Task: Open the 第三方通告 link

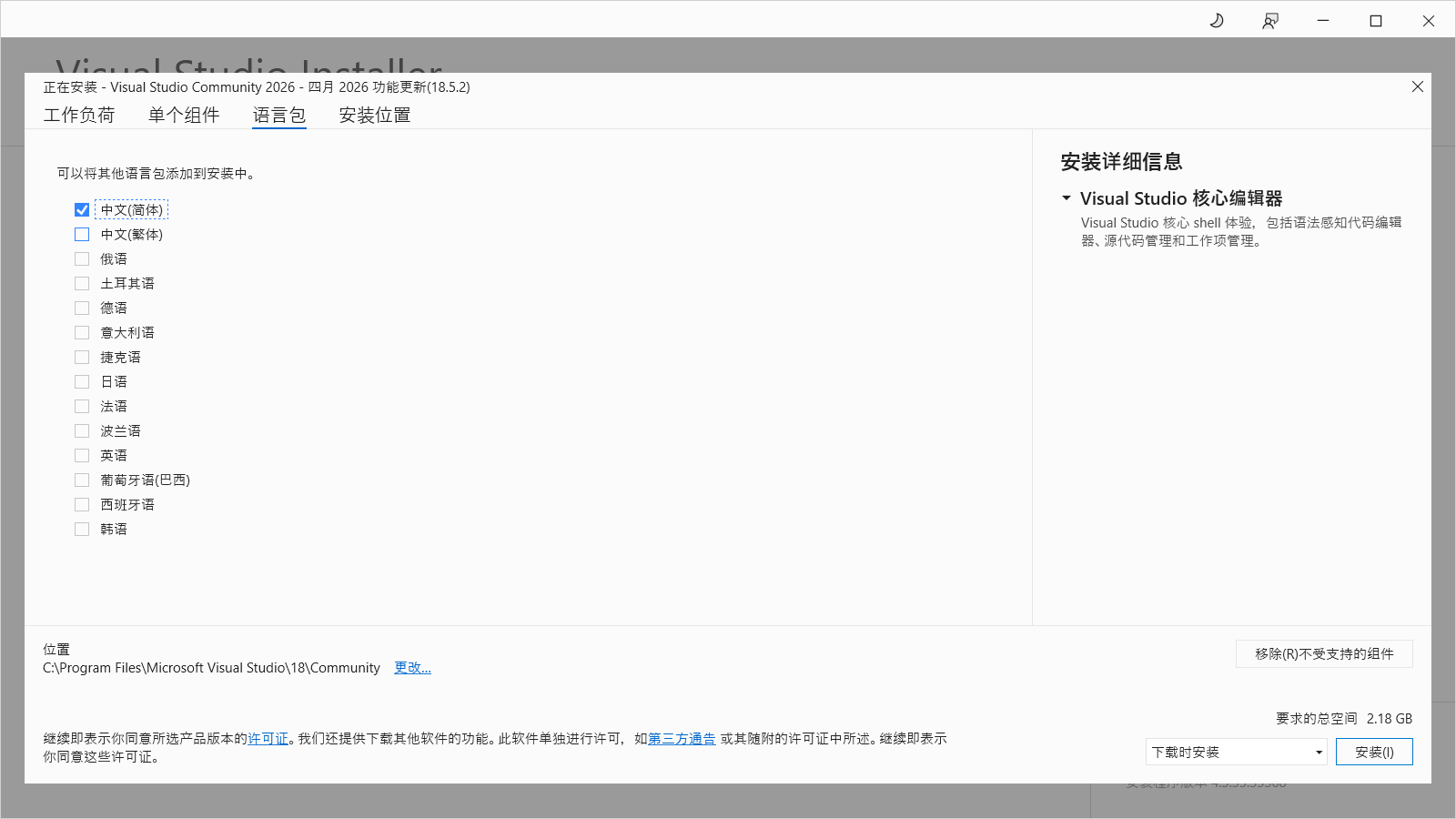Action: (x=682, y=739)
